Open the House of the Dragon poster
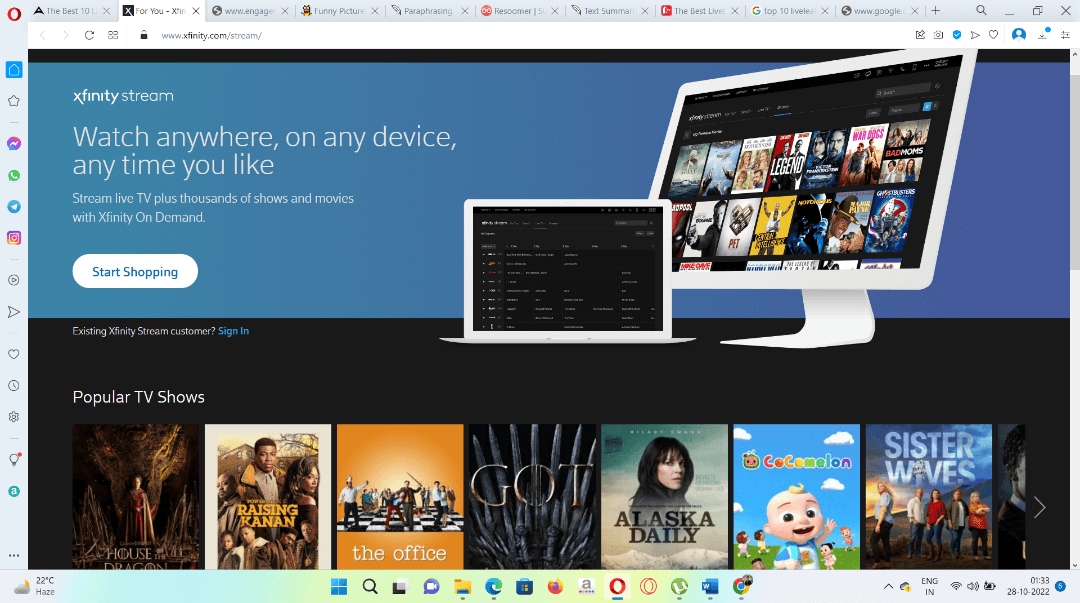 coord(136,496)
